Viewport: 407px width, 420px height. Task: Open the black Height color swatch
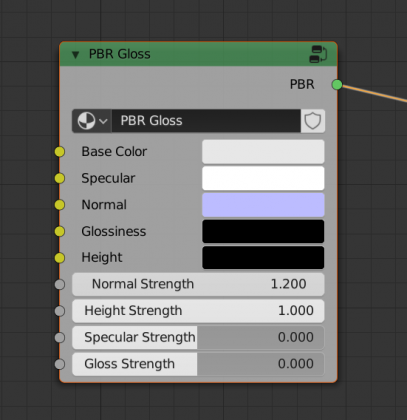(263, 258)
